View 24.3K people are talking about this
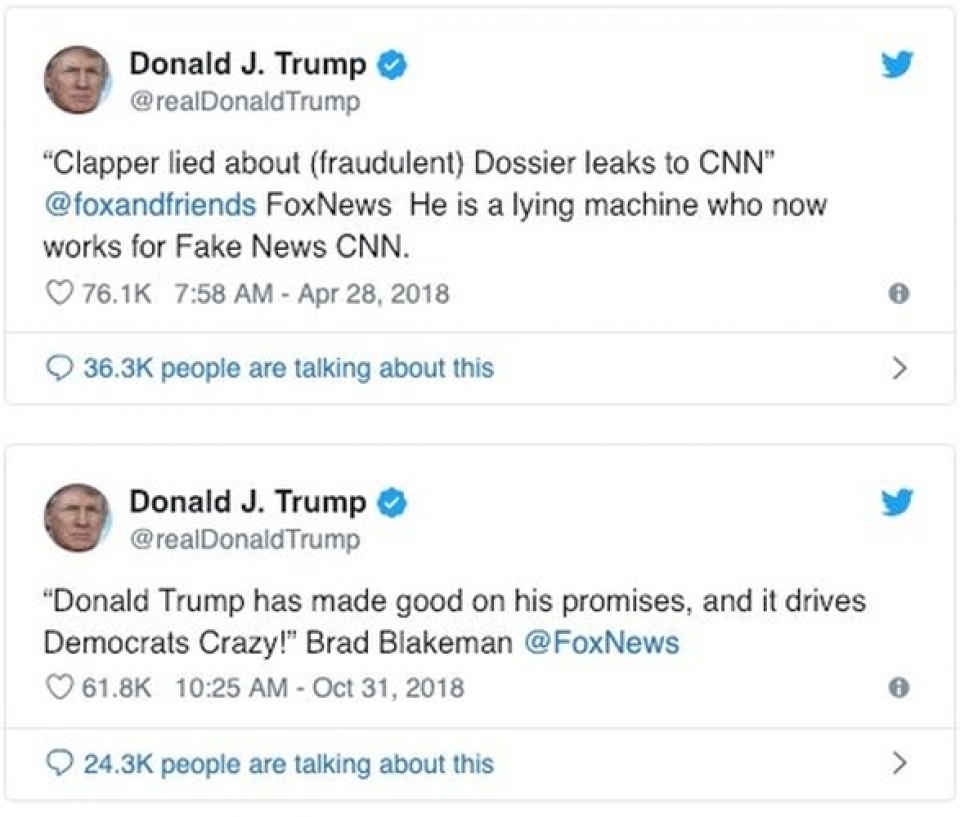 [x=288, y=764]
